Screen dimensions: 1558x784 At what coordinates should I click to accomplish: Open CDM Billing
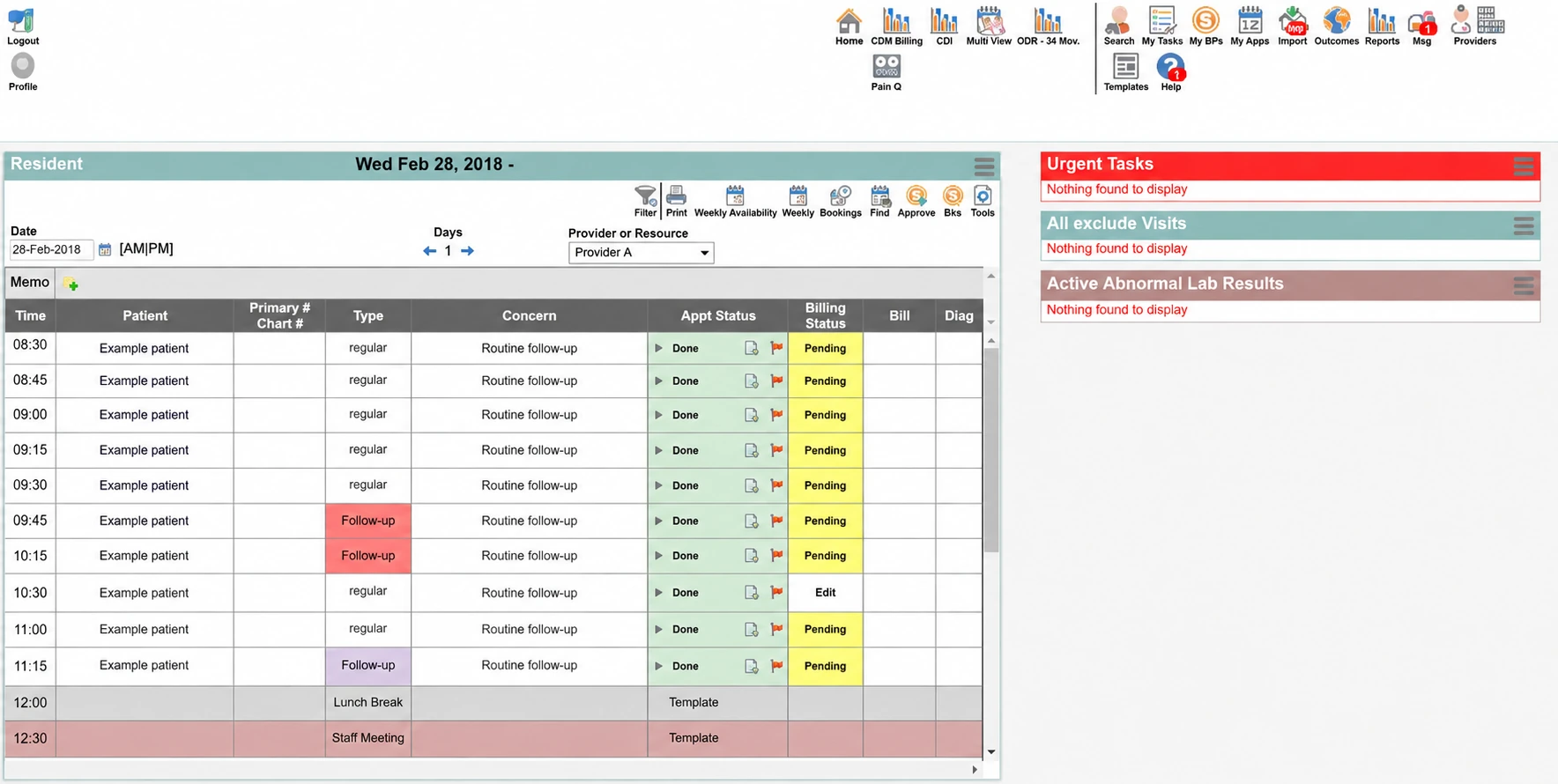[x=896, y=20]
